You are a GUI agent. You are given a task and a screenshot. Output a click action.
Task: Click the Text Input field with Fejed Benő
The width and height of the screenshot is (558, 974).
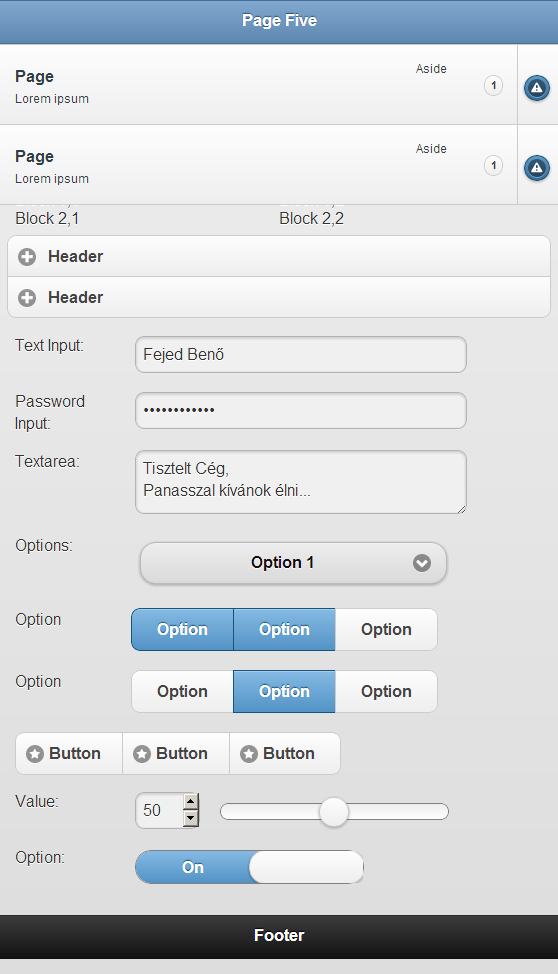click(x=301, y=355)
